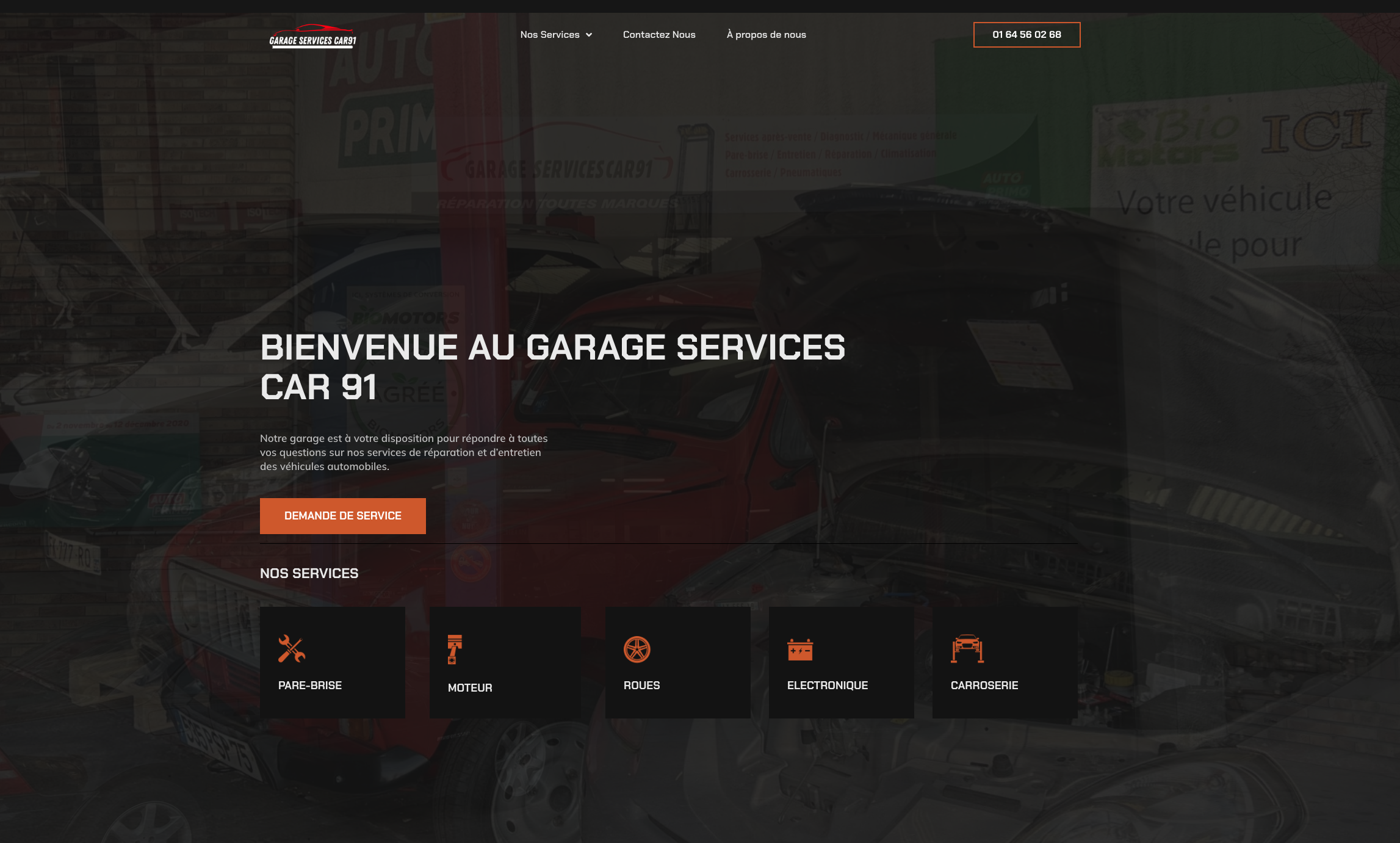Click the Garage Services Car91 logo
Viewport: 1400px width, 843px height.
(312, 36)
